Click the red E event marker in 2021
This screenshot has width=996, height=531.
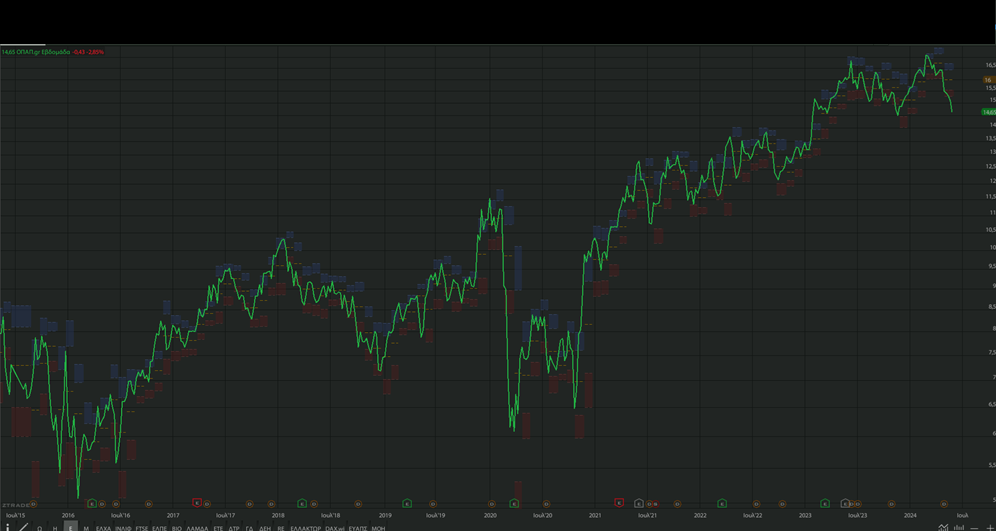[x=619, y=502]
